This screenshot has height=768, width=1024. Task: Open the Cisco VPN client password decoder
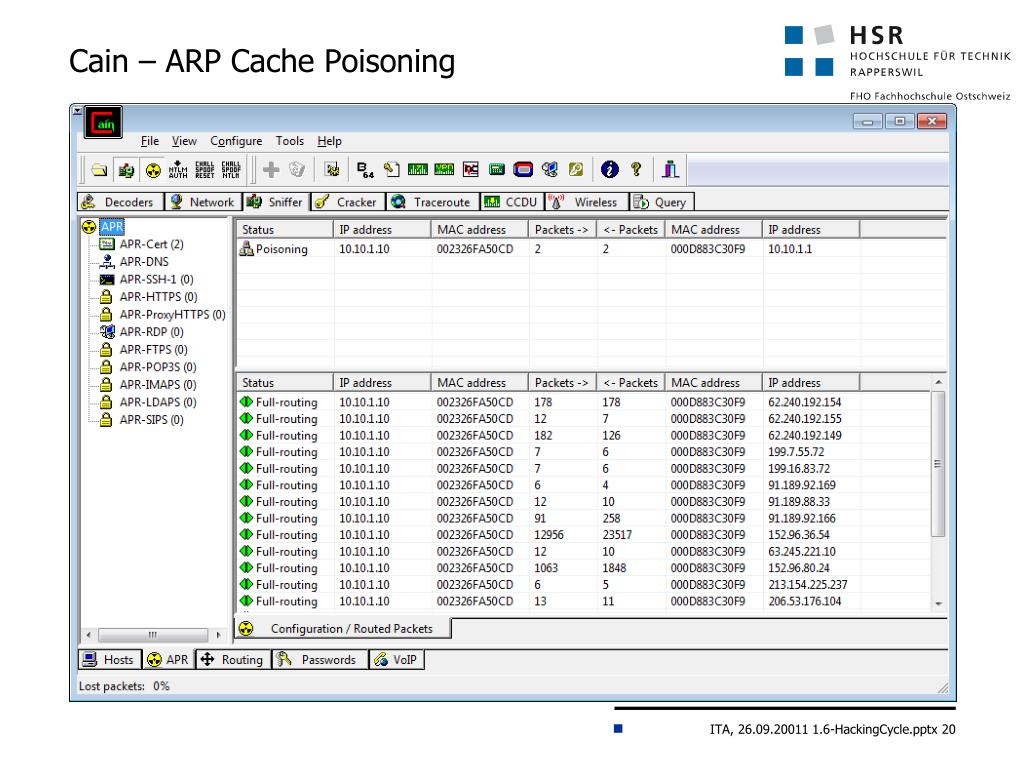444,170
